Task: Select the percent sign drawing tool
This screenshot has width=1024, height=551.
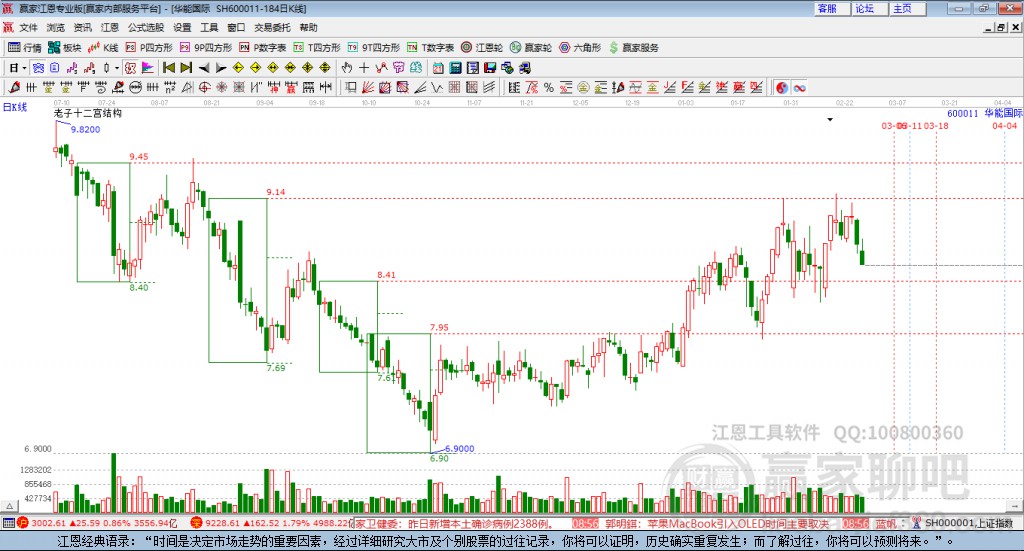Action: tap(549, 87)
